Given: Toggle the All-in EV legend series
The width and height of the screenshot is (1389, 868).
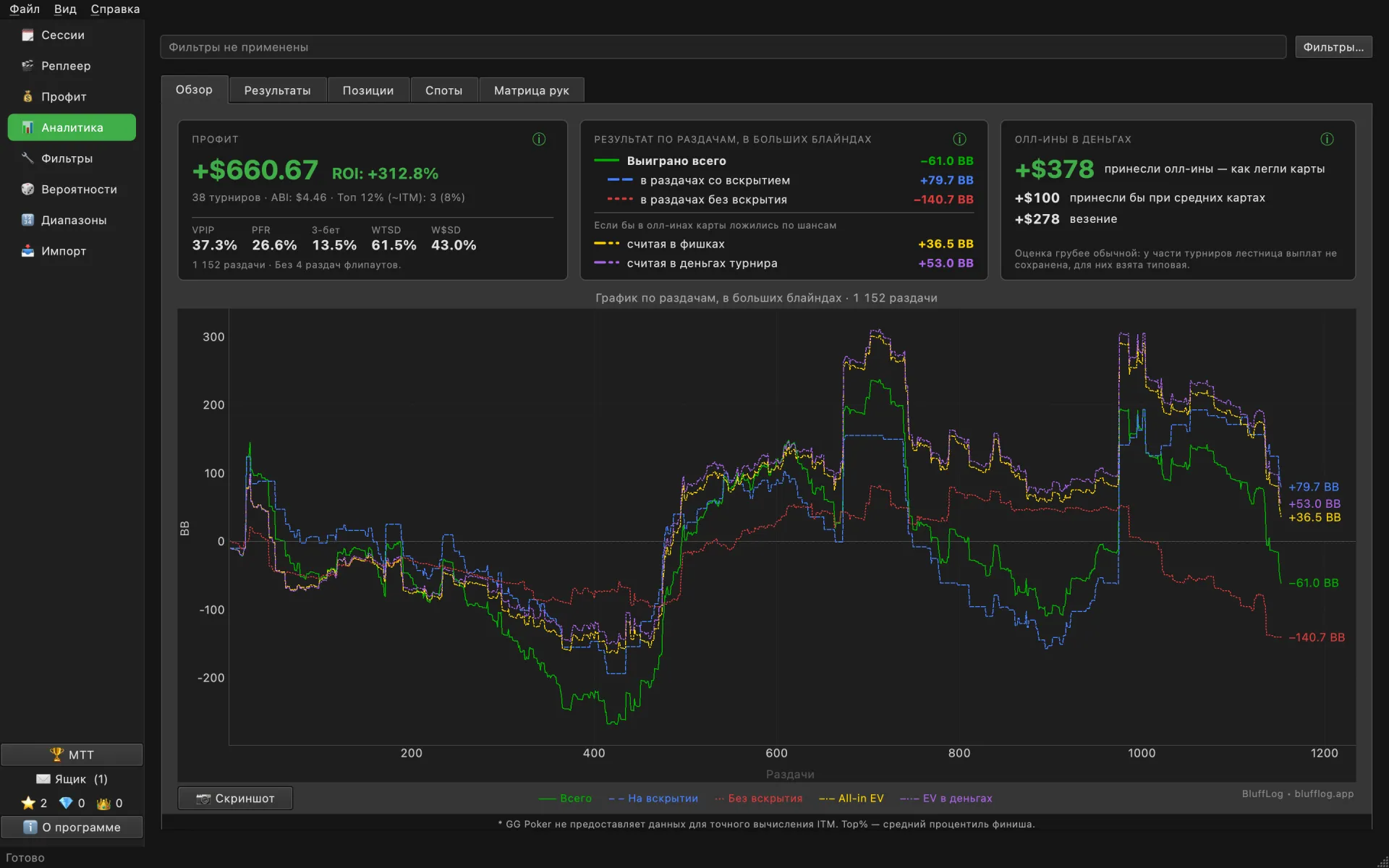Looking at the screenshot, I should [851, 799].
